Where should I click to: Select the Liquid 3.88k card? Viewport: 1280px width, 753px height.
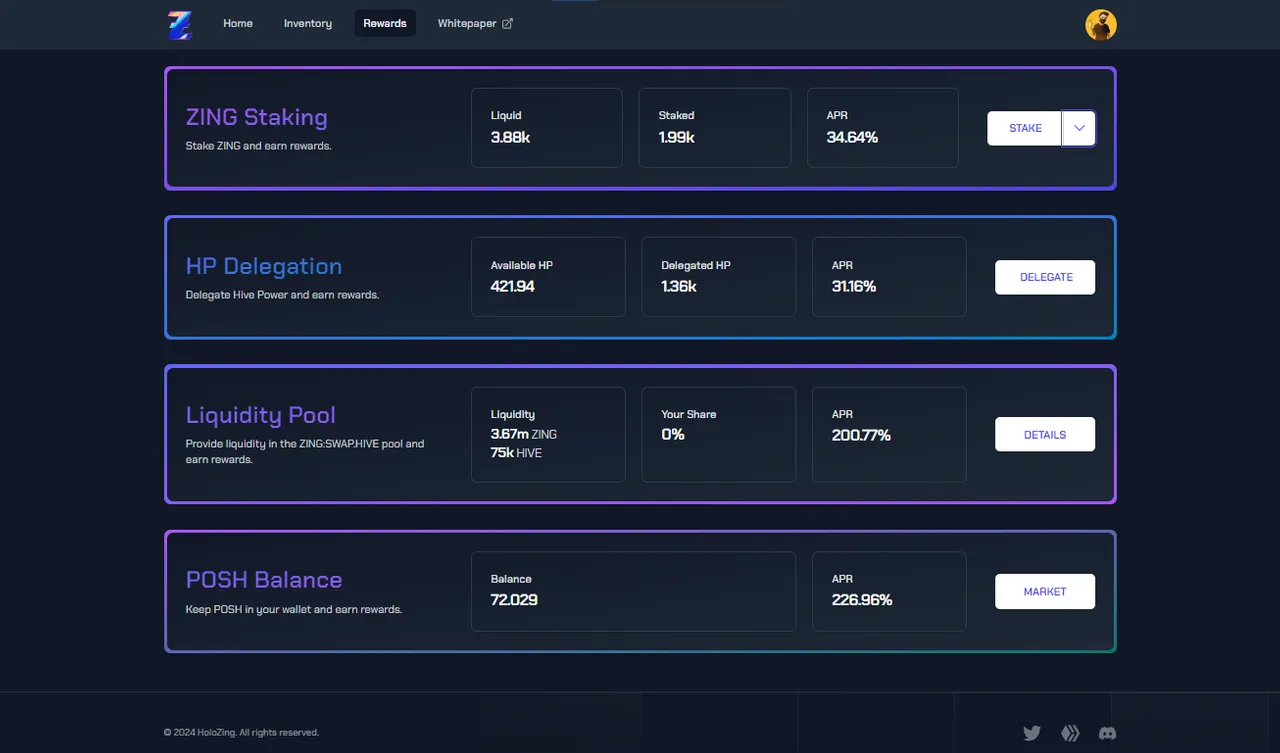[x=547, y=128]
